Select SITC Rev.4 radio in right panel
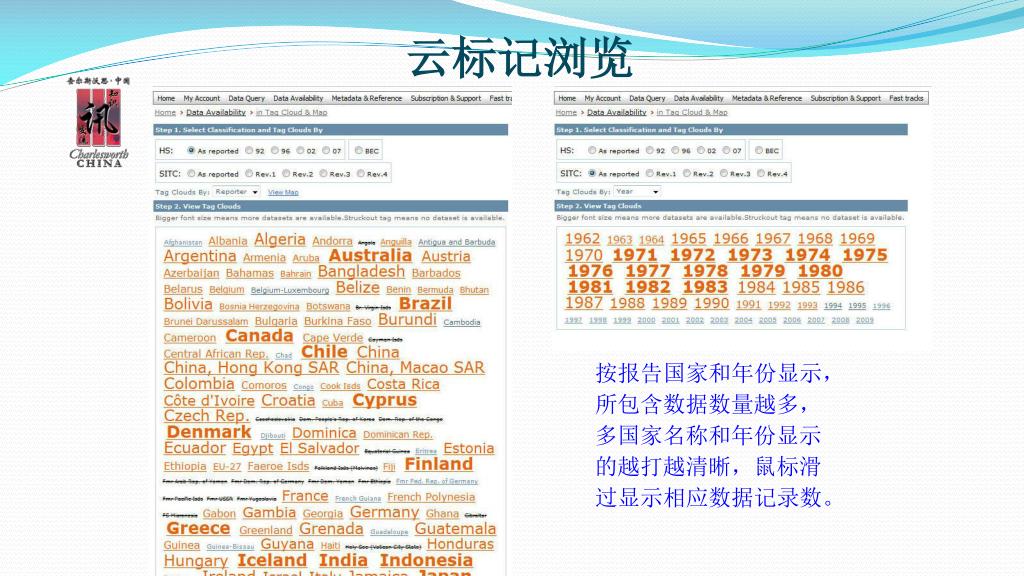The width and height of the screenshot is (1024, 576). coord(761,173)
